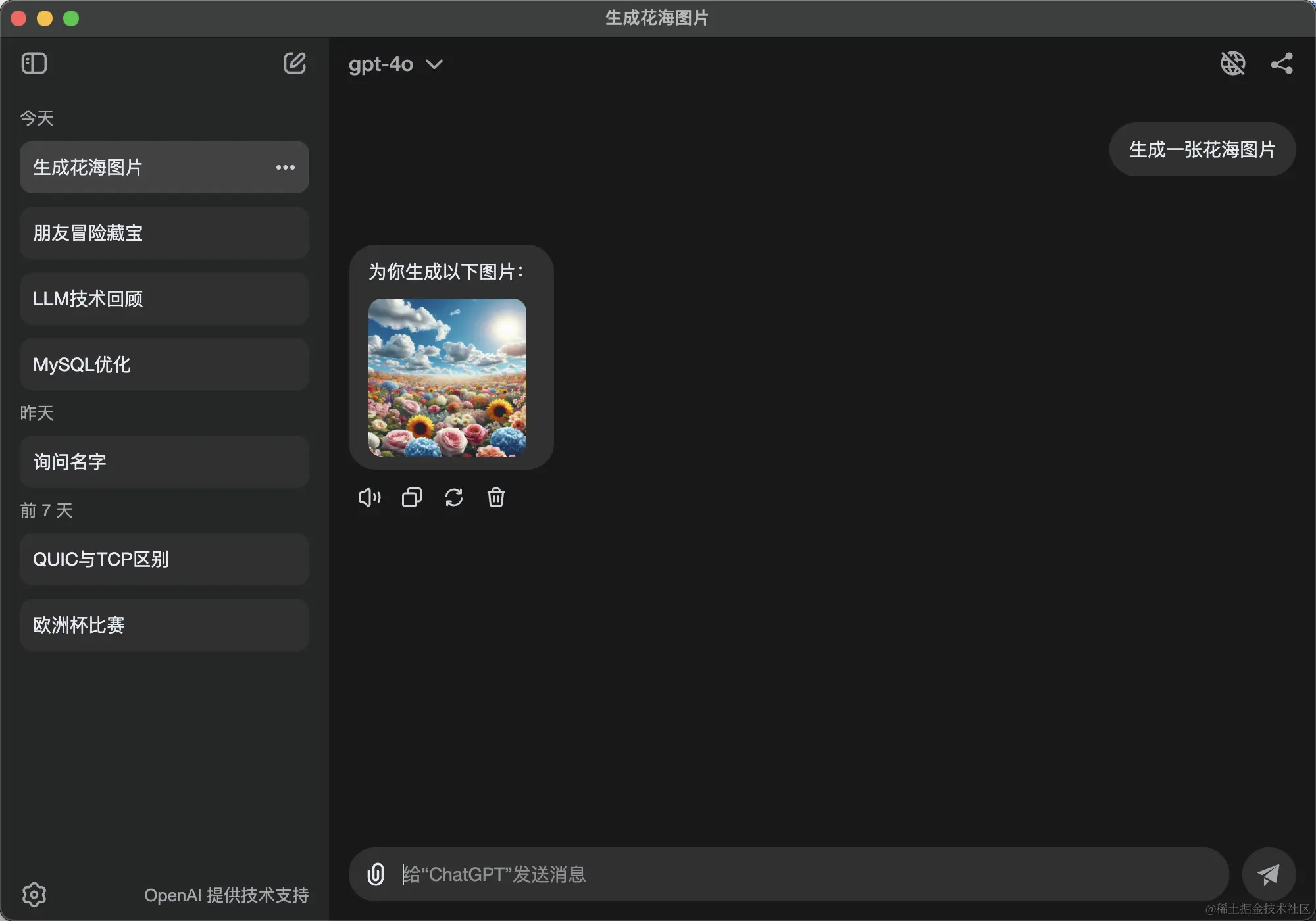
Task: Switch to the LLM技术回顾 conversation
Action: [164, 299]
